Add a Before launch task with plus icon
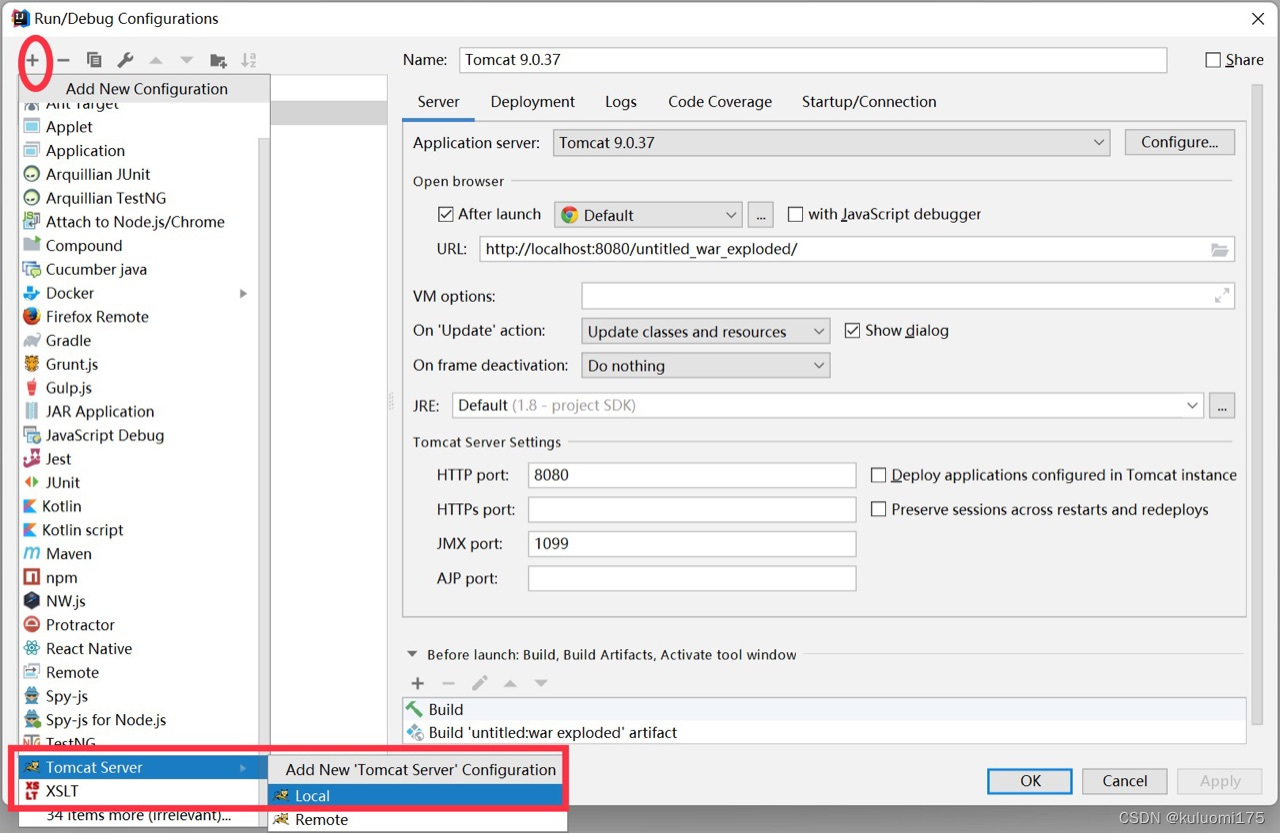Screen dimensions: 1280x834 tap(417, 683)
